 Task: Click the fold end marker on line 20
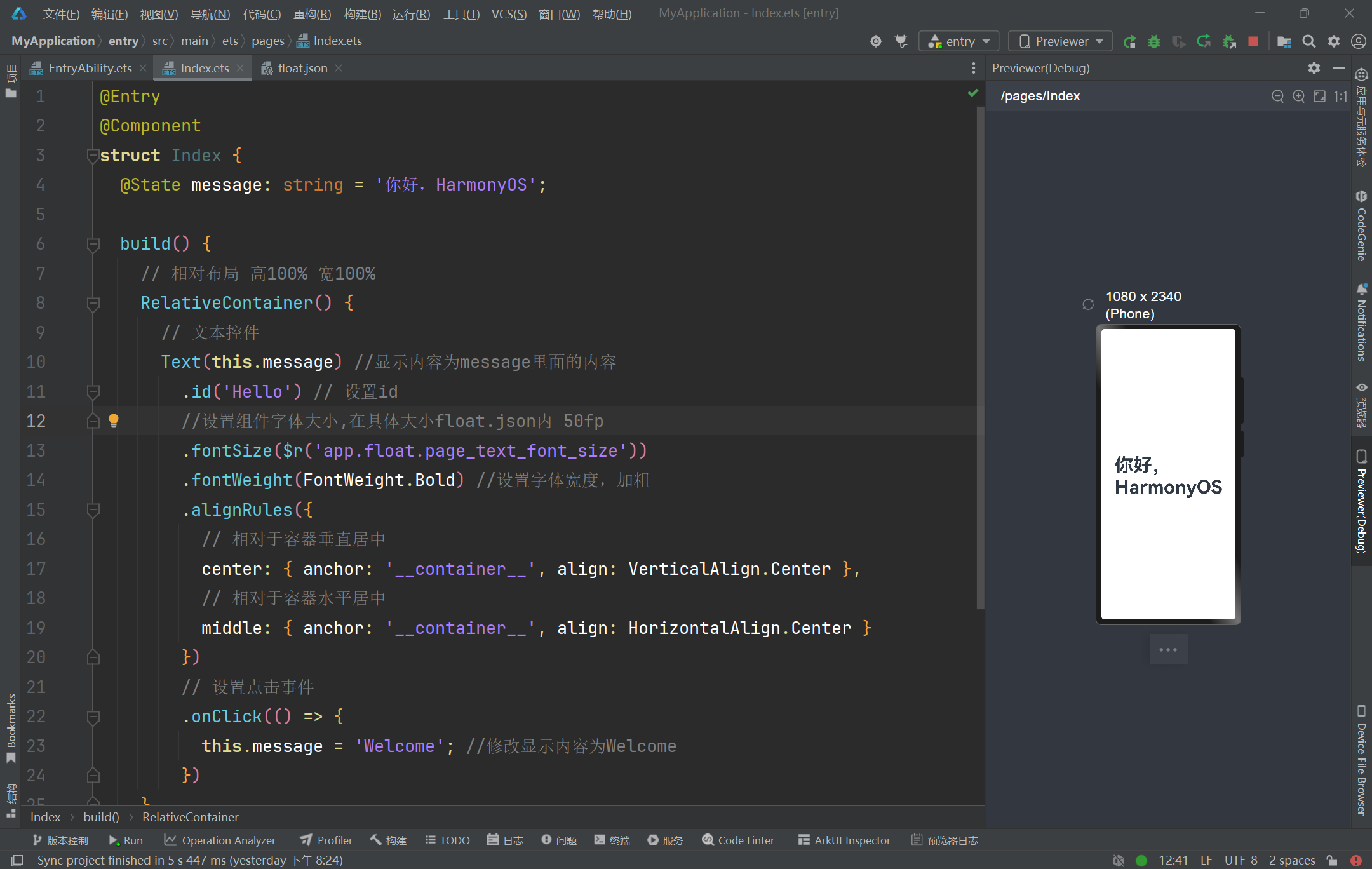click(x=93, y=657)
